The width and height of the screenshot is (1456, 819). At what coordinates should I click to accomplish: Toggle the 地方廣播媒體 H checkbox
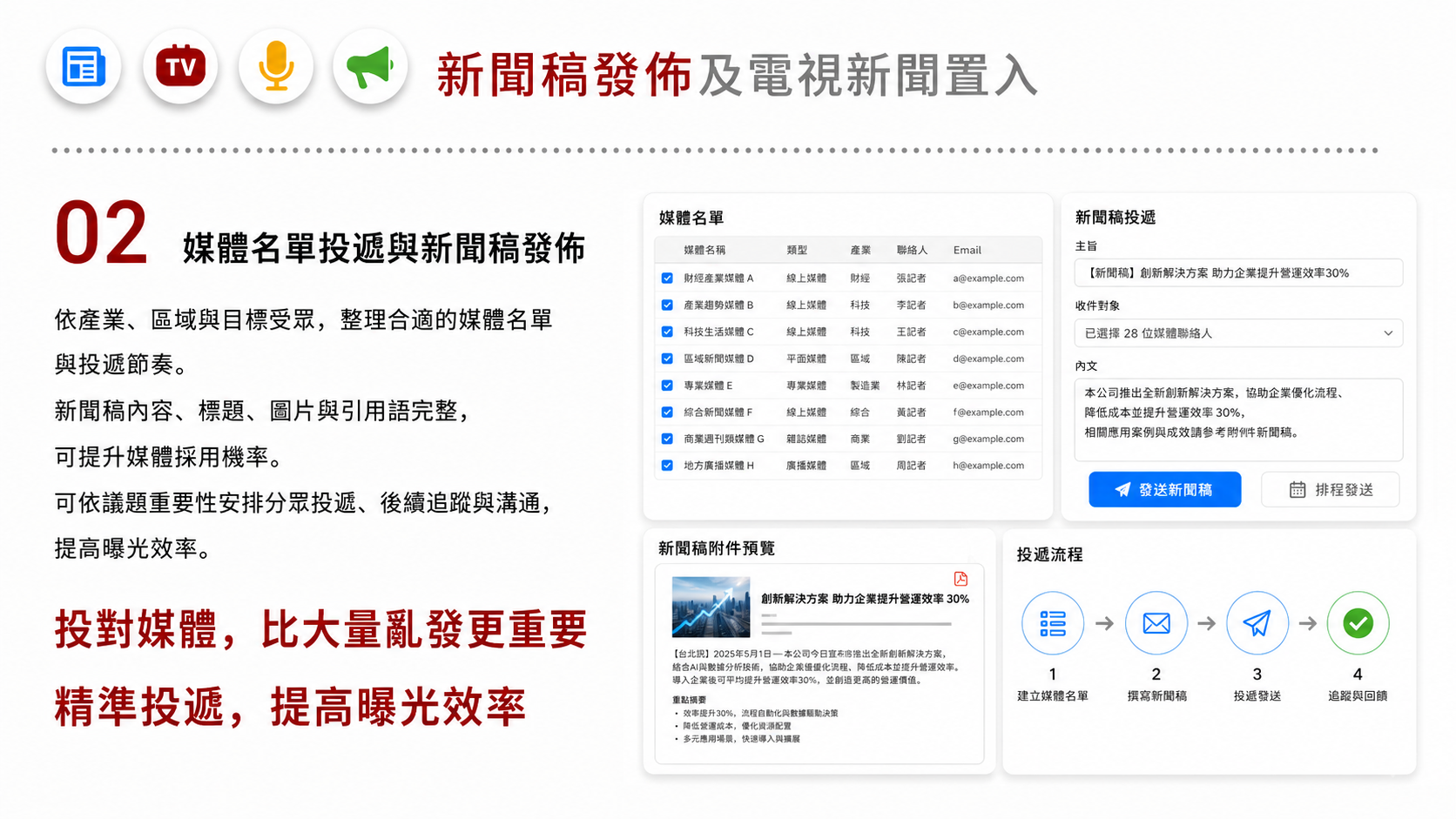tap(667, 466)
